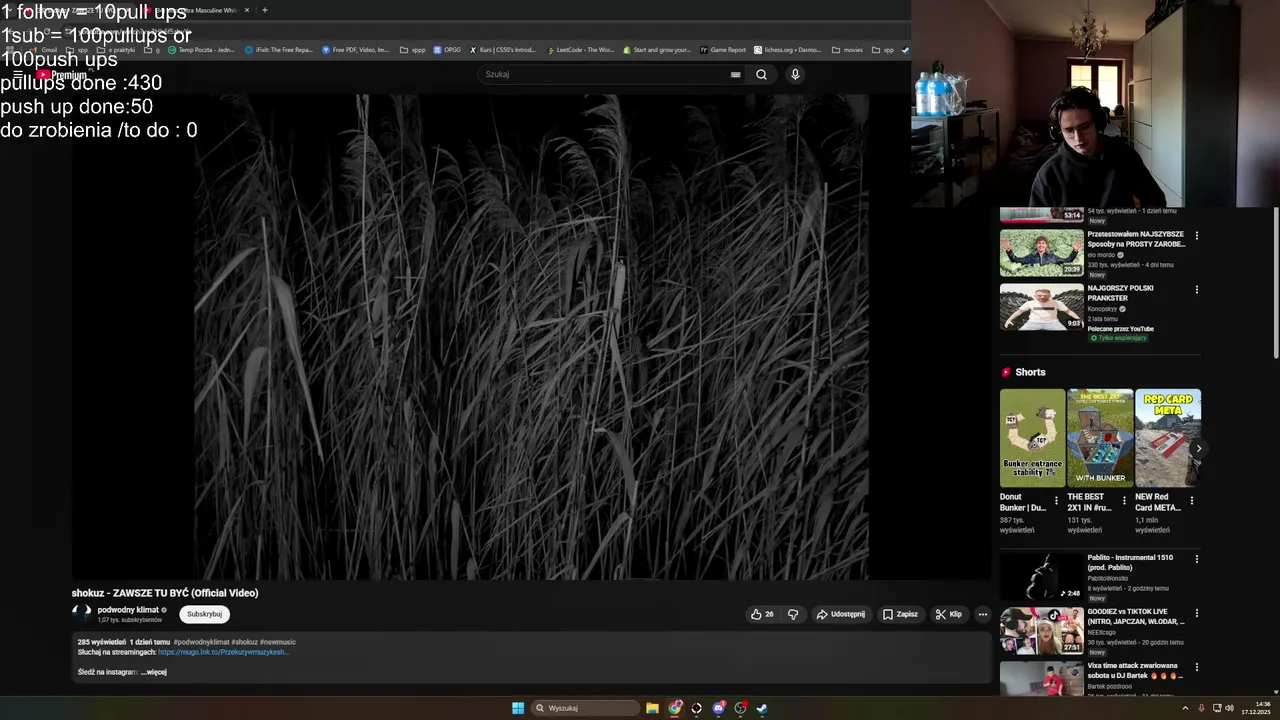Open YouTube Premium logo home link
This screenshot has width=1280, height=720.
62,75
